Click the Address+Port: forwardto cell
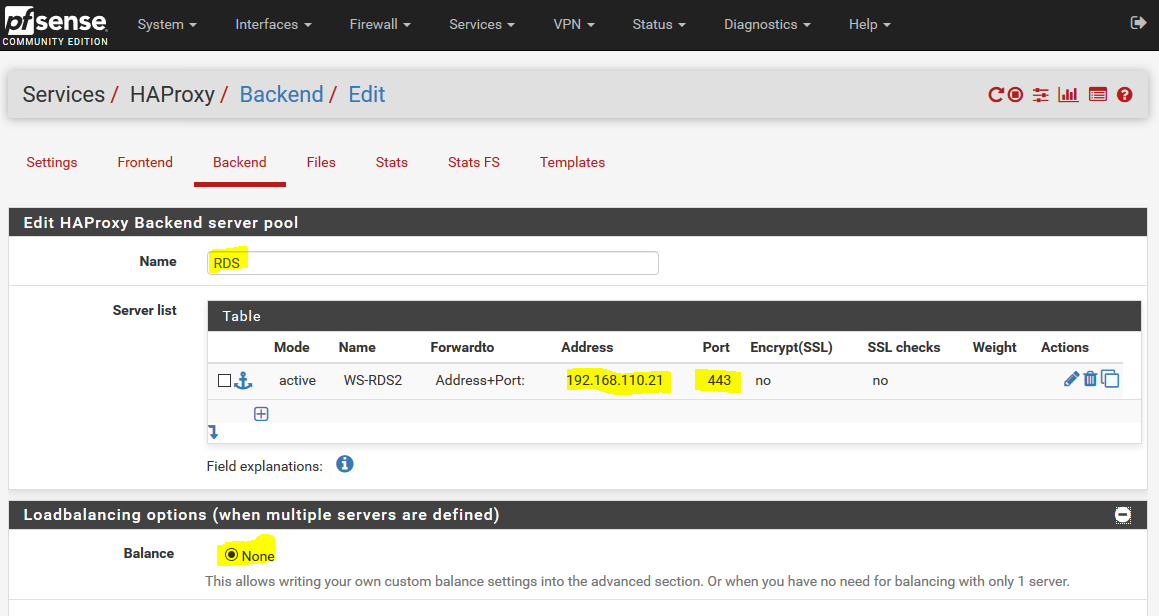Screen dimensions: 1159x616 [480, 380]
